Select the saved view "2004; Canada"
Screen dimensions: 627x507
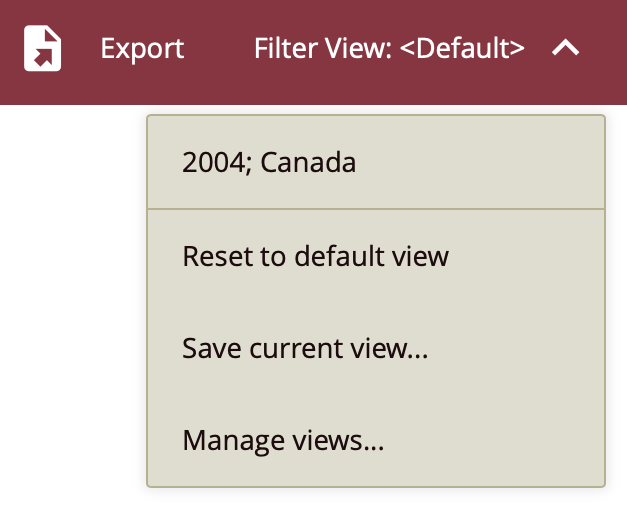coord(269,163)
